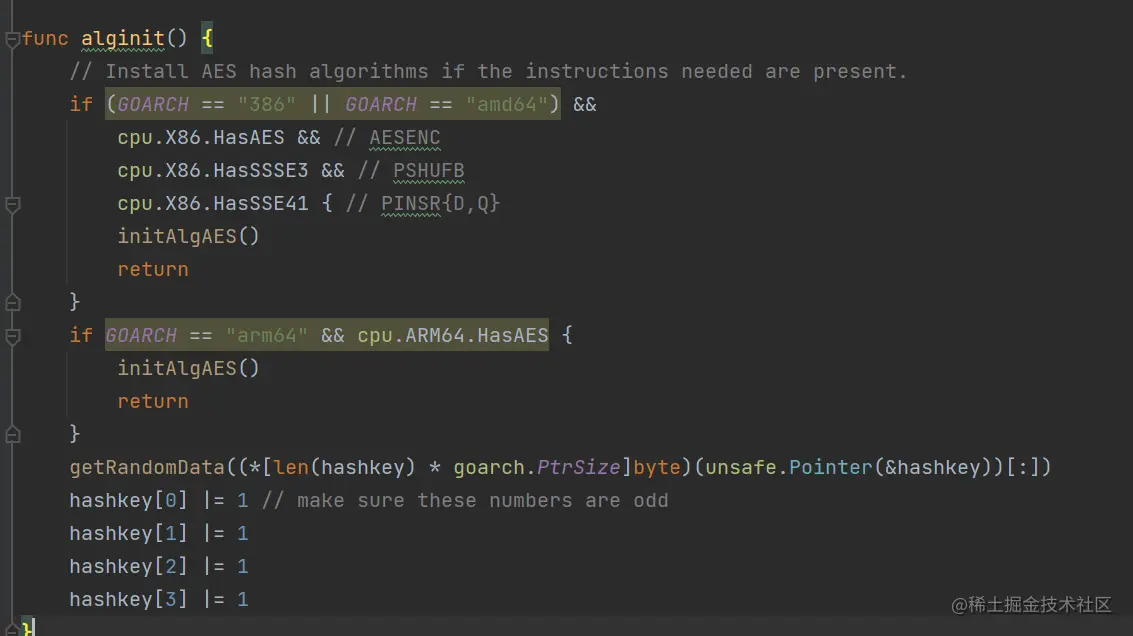Screen dimensions: 1133x636
Task: Click hashkey[3] assignment
Action: pos(159,599)
